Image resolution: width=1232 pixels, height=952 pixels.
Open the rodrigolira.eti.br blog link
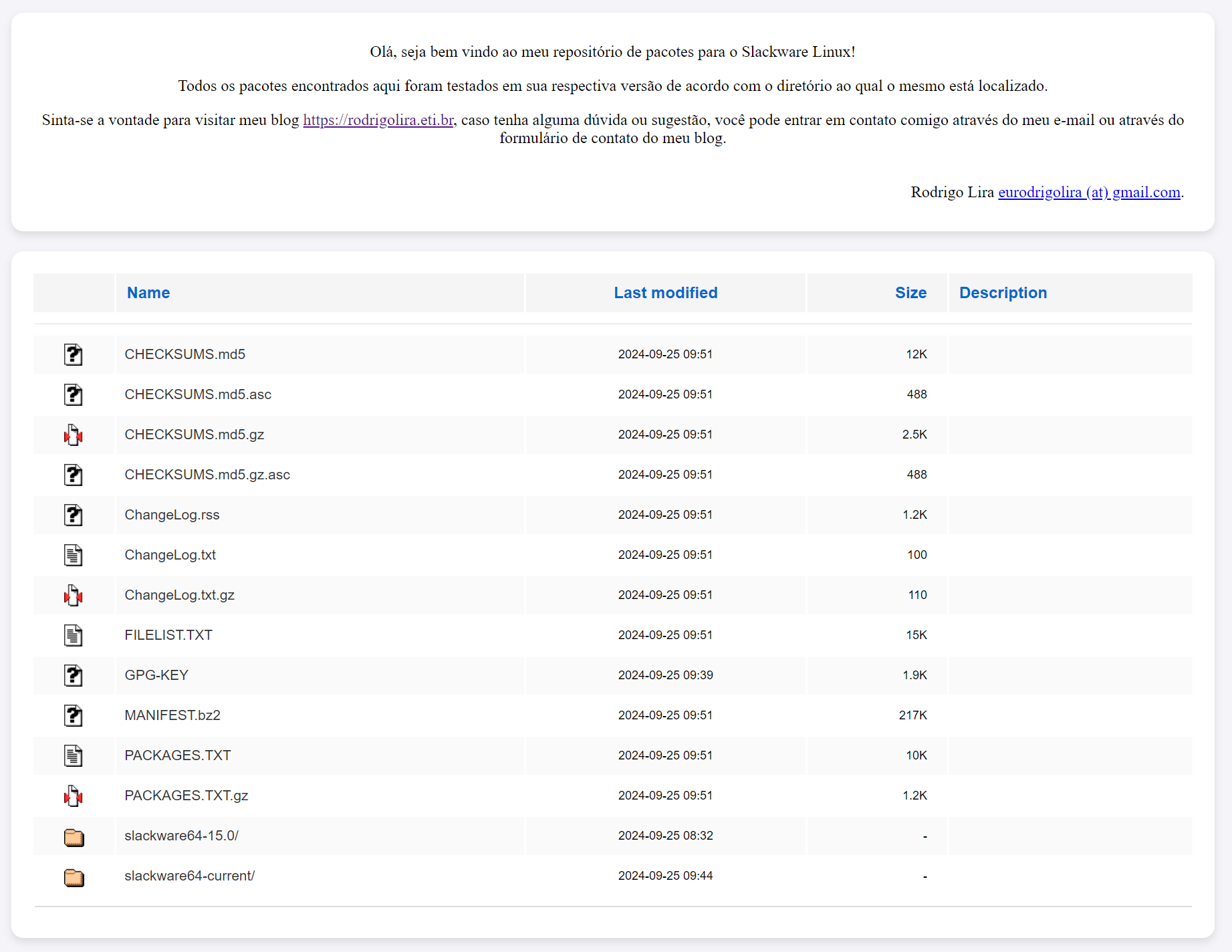tap(378, 120)
